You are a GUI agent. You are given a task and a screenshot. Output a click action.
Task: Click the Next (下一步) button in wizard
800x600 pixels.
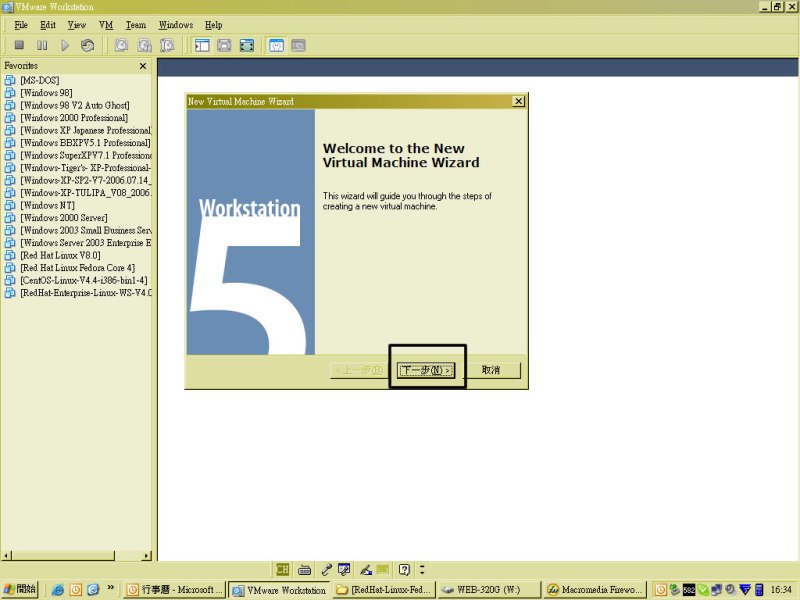pyautogui.click(x=426, y=370)
